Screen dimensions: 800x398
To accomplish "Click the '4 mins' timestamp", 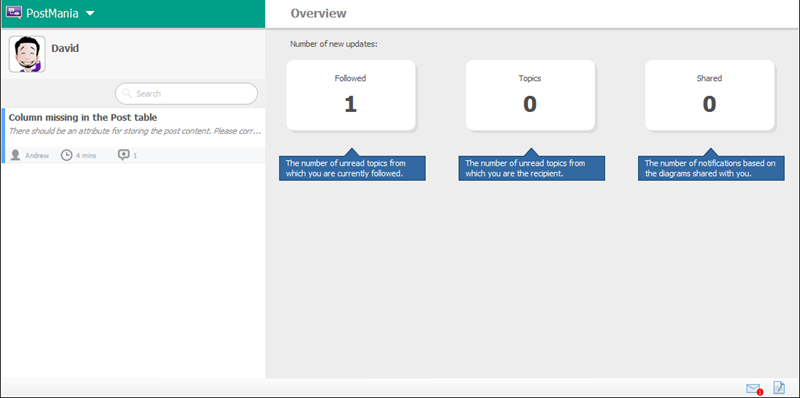I will pyautogui.click(x=86, y=156).
